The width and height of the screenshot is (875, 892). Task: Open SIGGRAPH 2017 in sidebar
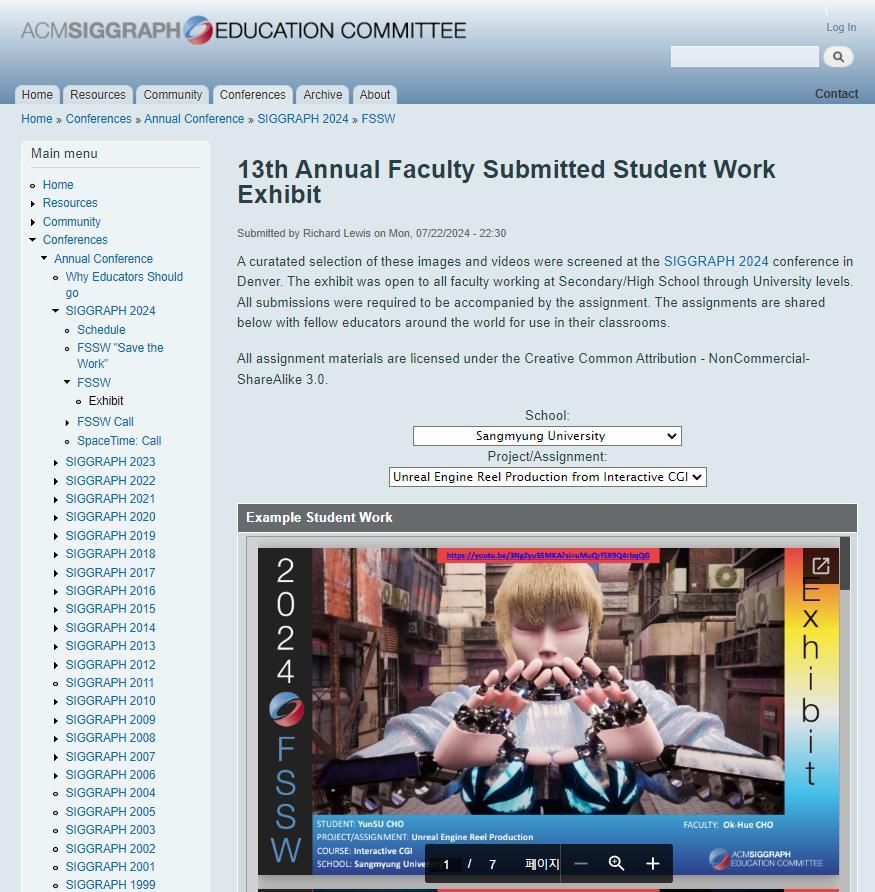click(x=110, y=573)
